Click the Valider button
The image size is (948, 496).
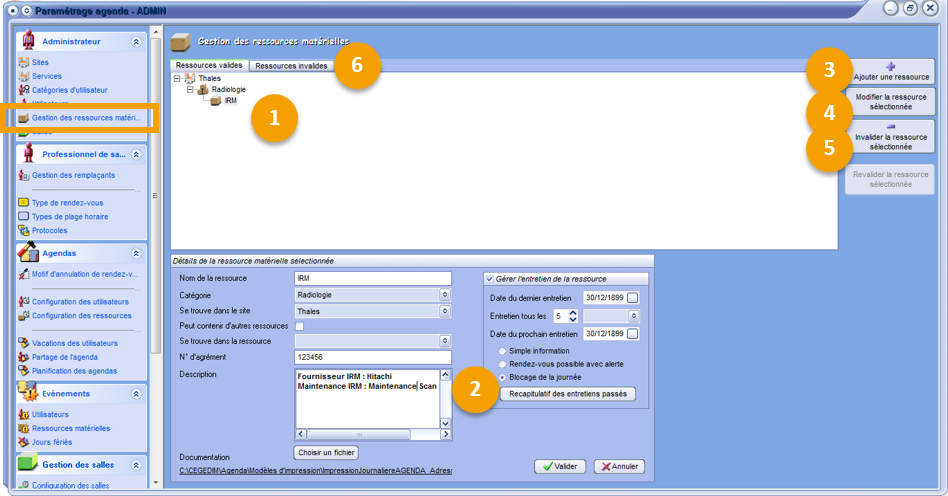[560, 466]
